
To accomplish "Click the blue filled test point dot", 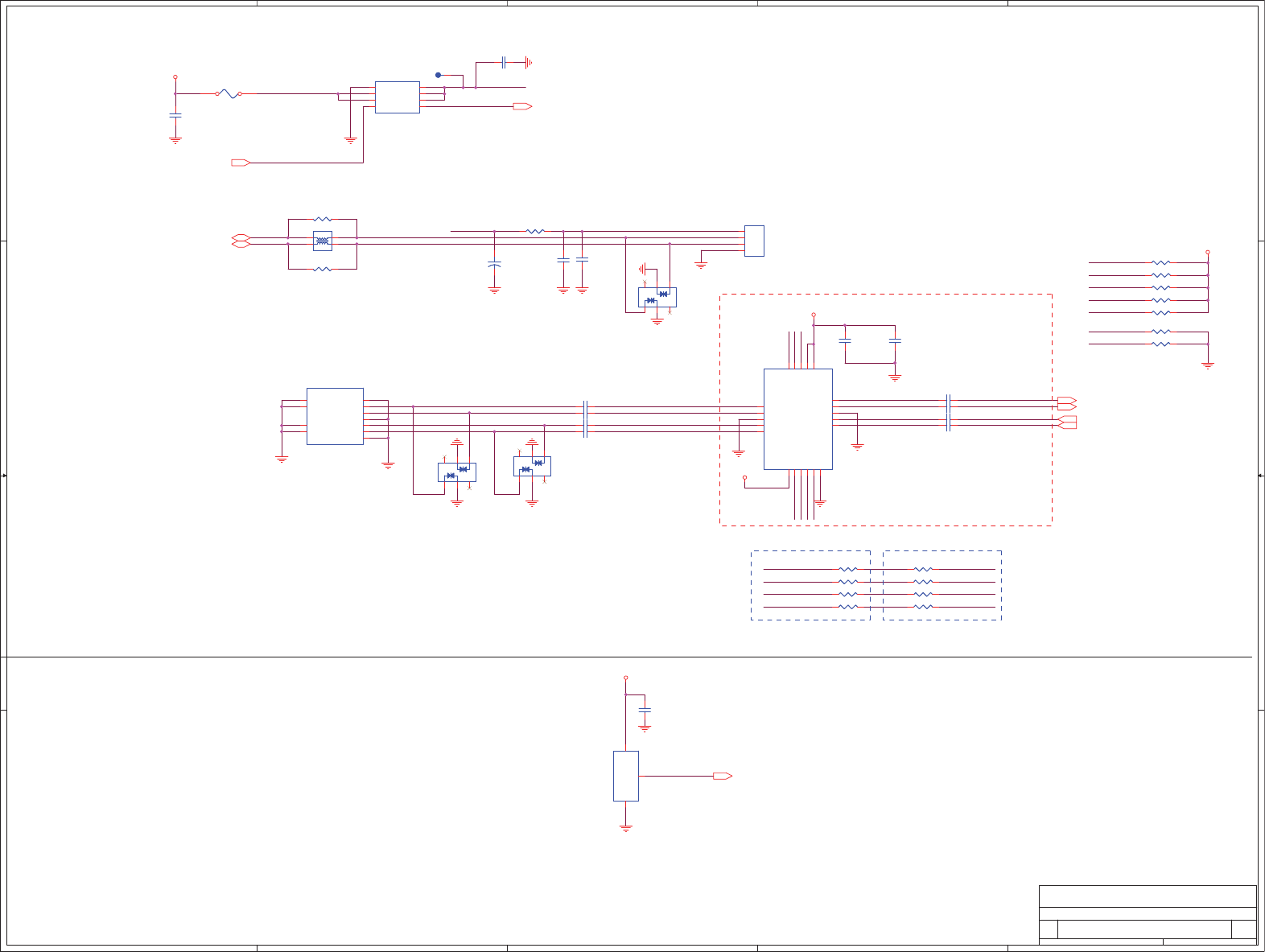I will (x=439, y=75).
